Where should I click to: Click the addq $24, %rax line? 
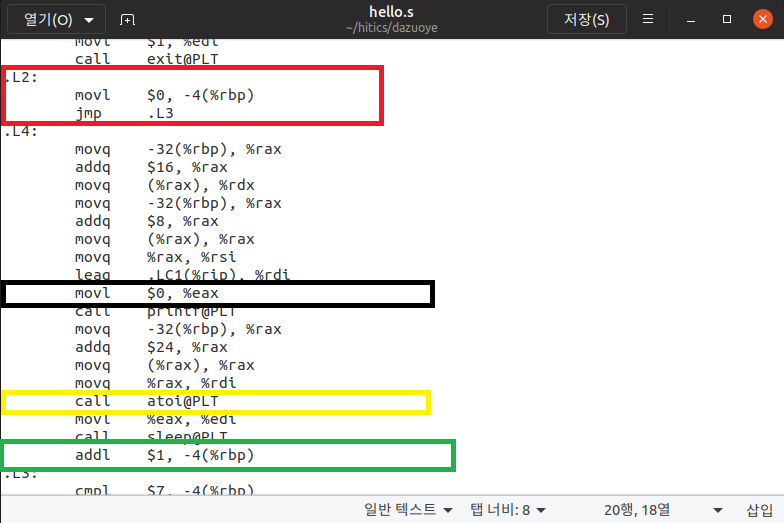coord(151,347)
